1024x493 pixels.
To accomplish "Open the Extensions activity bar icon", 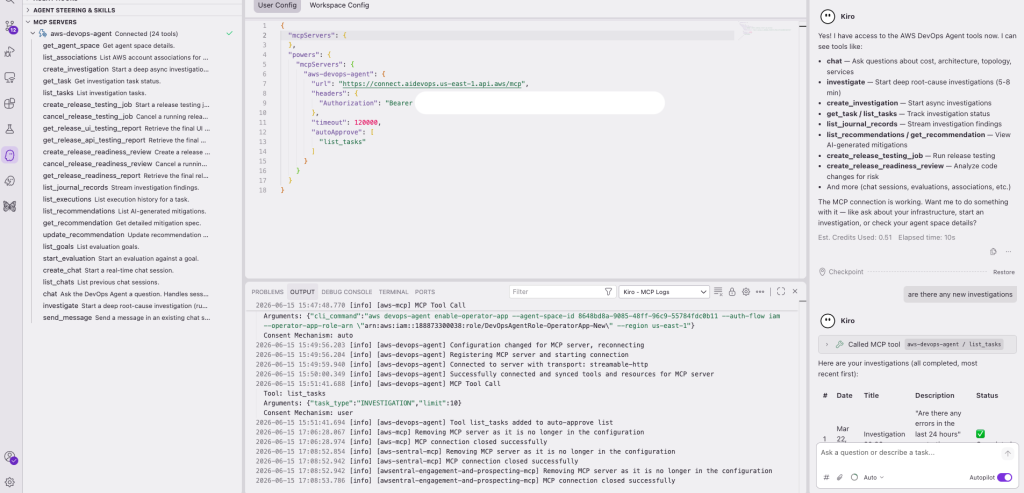I will (10, 103).
